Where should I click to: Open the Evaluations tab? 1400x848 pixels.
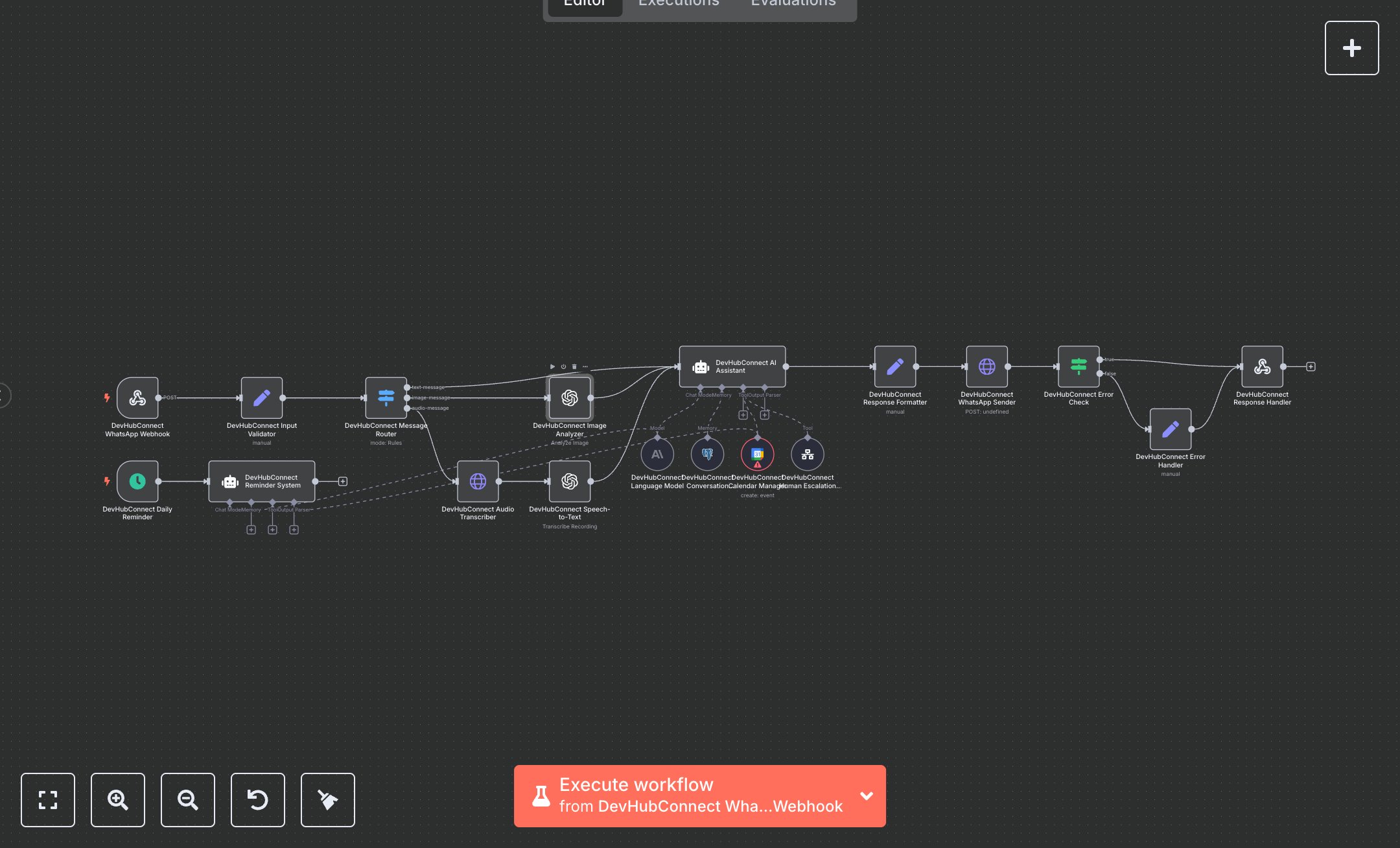click(x=793, y=4)
